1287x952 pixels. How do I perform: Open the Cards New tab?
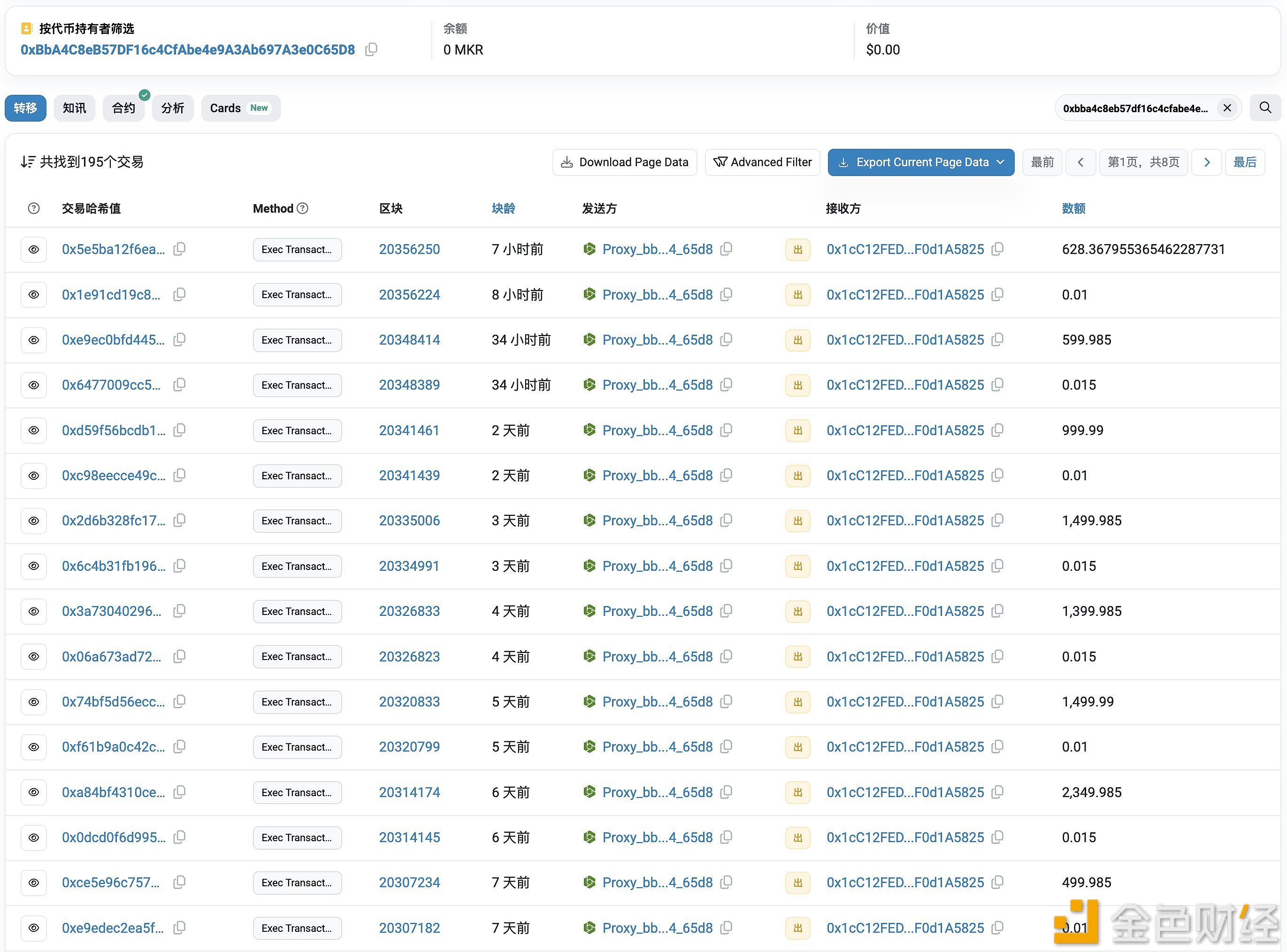pos(240,108)
